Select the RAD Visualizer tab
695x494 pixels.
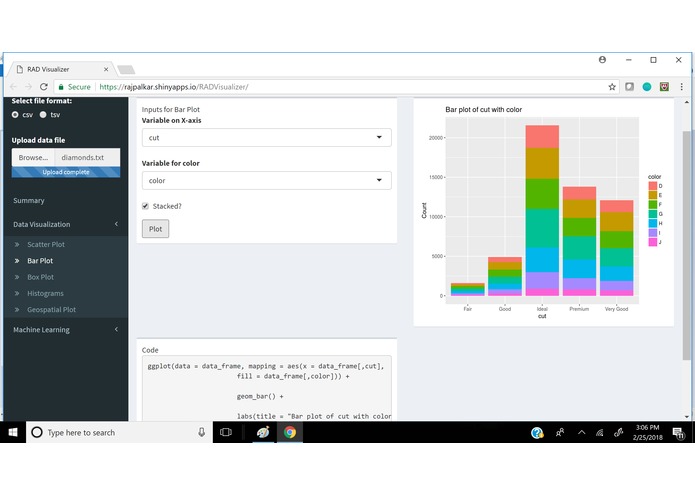62,69
